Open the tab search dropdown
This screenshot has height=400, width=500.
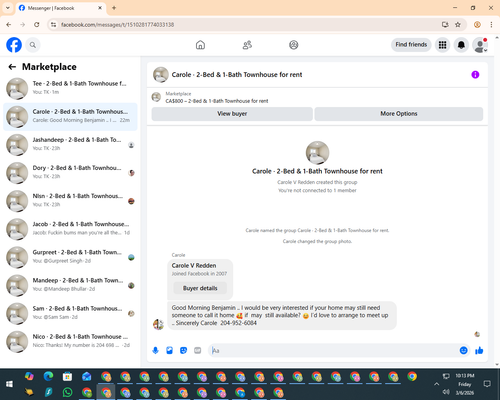click(8, 8)
